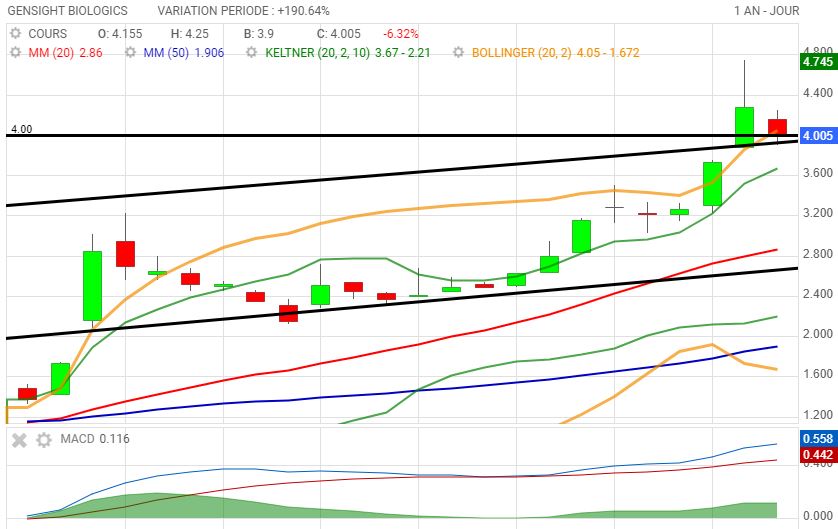Remove the MACD panel with X

[x=19, y=440]
